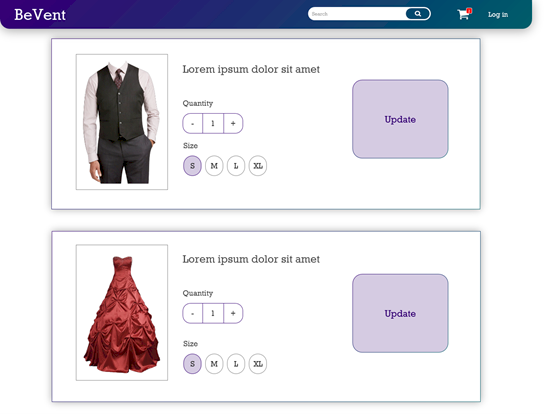Focus the Search input field
Image resolution: width=548 pixels, height=414 pixels.
click(x=357, y=14)
